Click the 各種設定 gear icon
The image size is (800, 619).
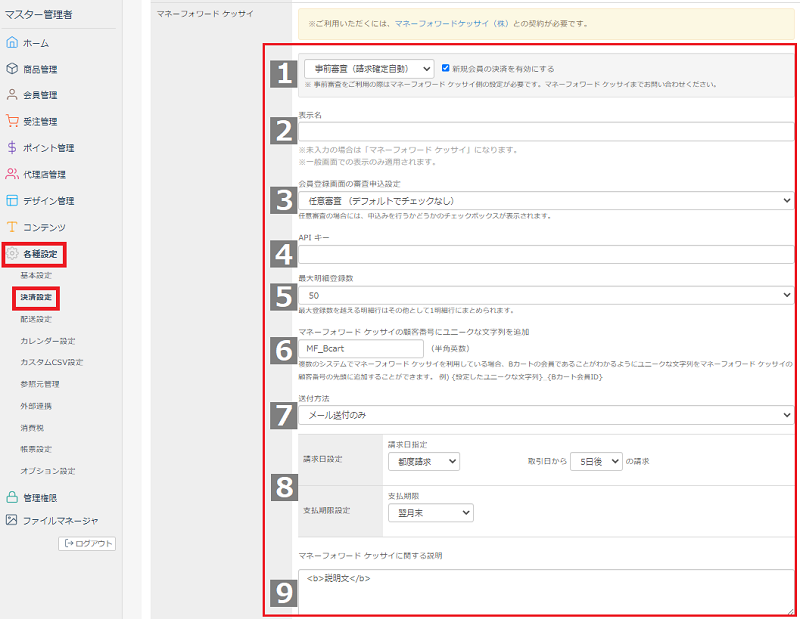[x=12, y=254]
